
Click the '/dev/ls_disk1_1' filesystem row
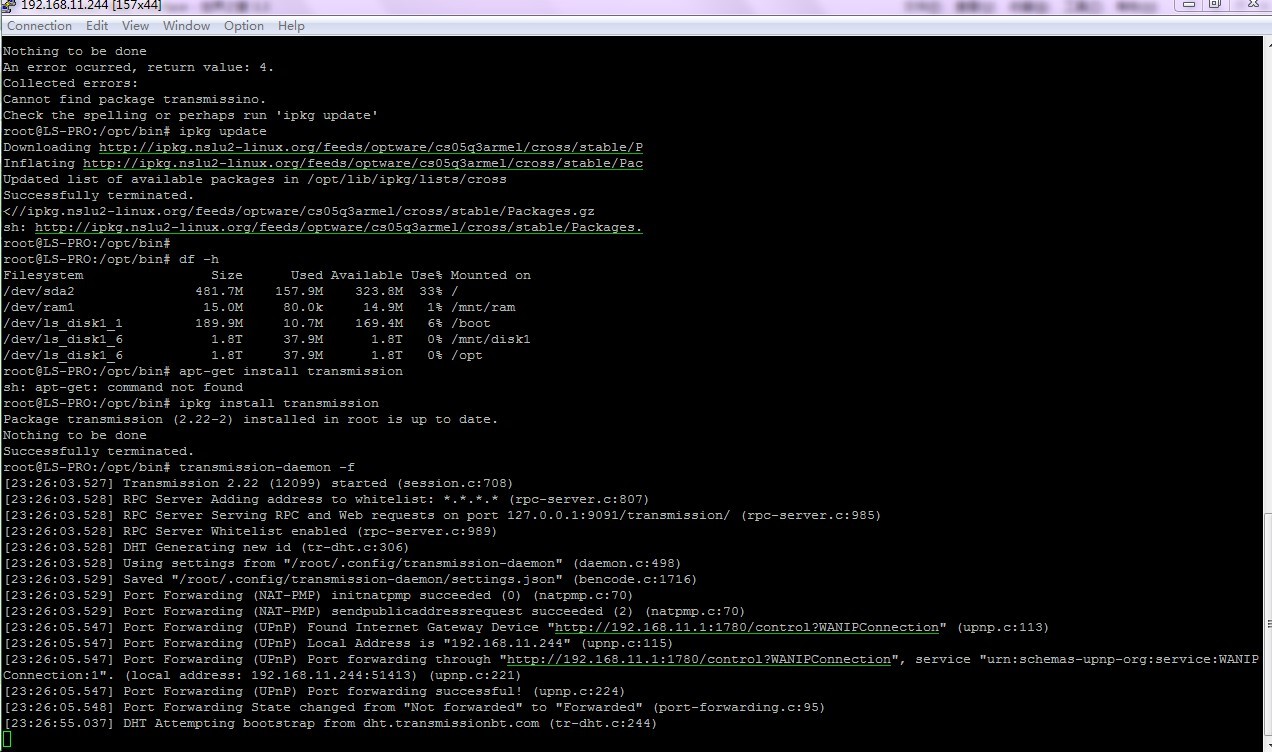coord(247,324)
